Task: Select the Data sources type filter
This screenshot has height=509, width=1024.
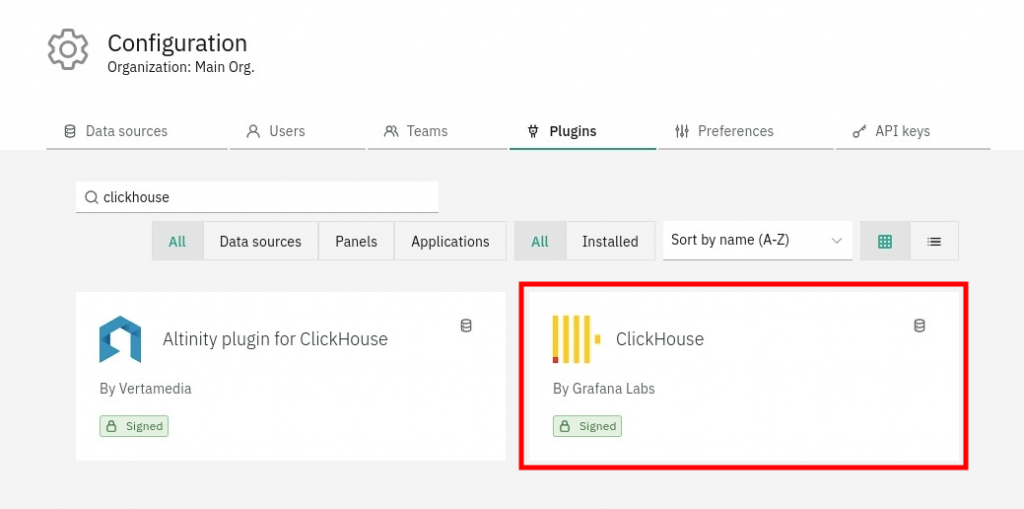Action: pos(260,241)
